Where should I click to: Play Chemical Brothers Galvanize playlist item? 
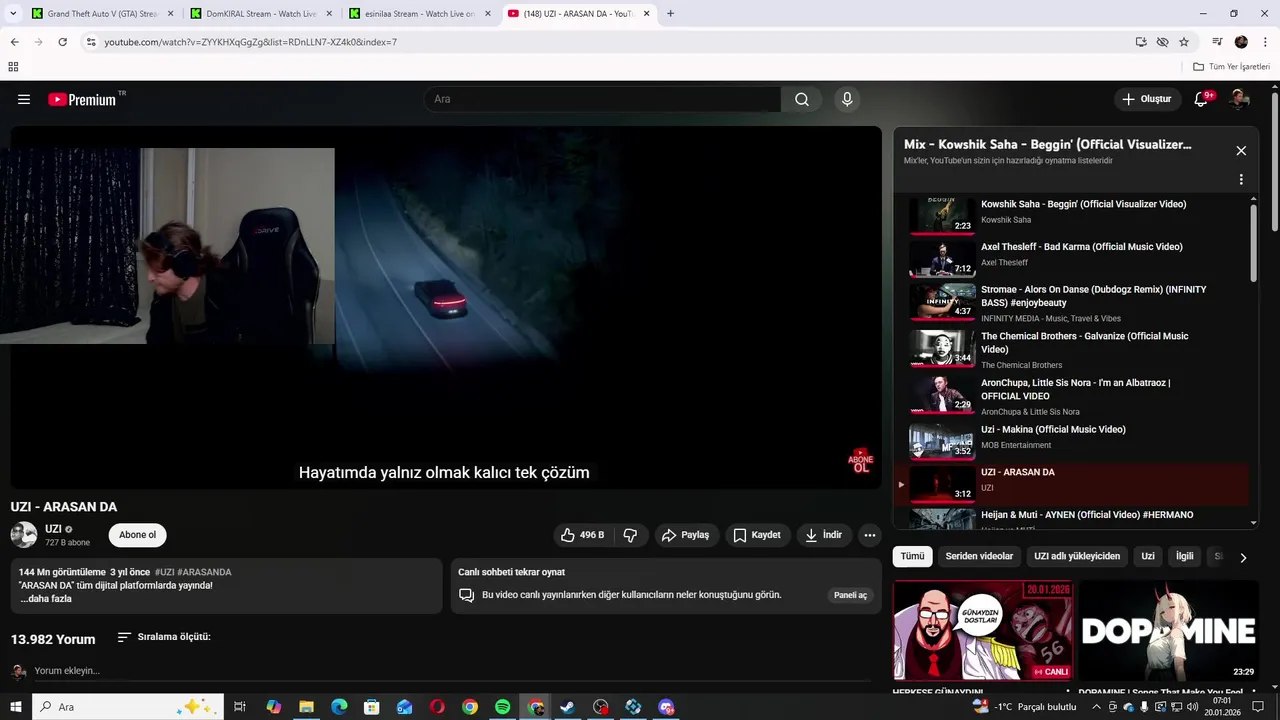(1078, 349)
